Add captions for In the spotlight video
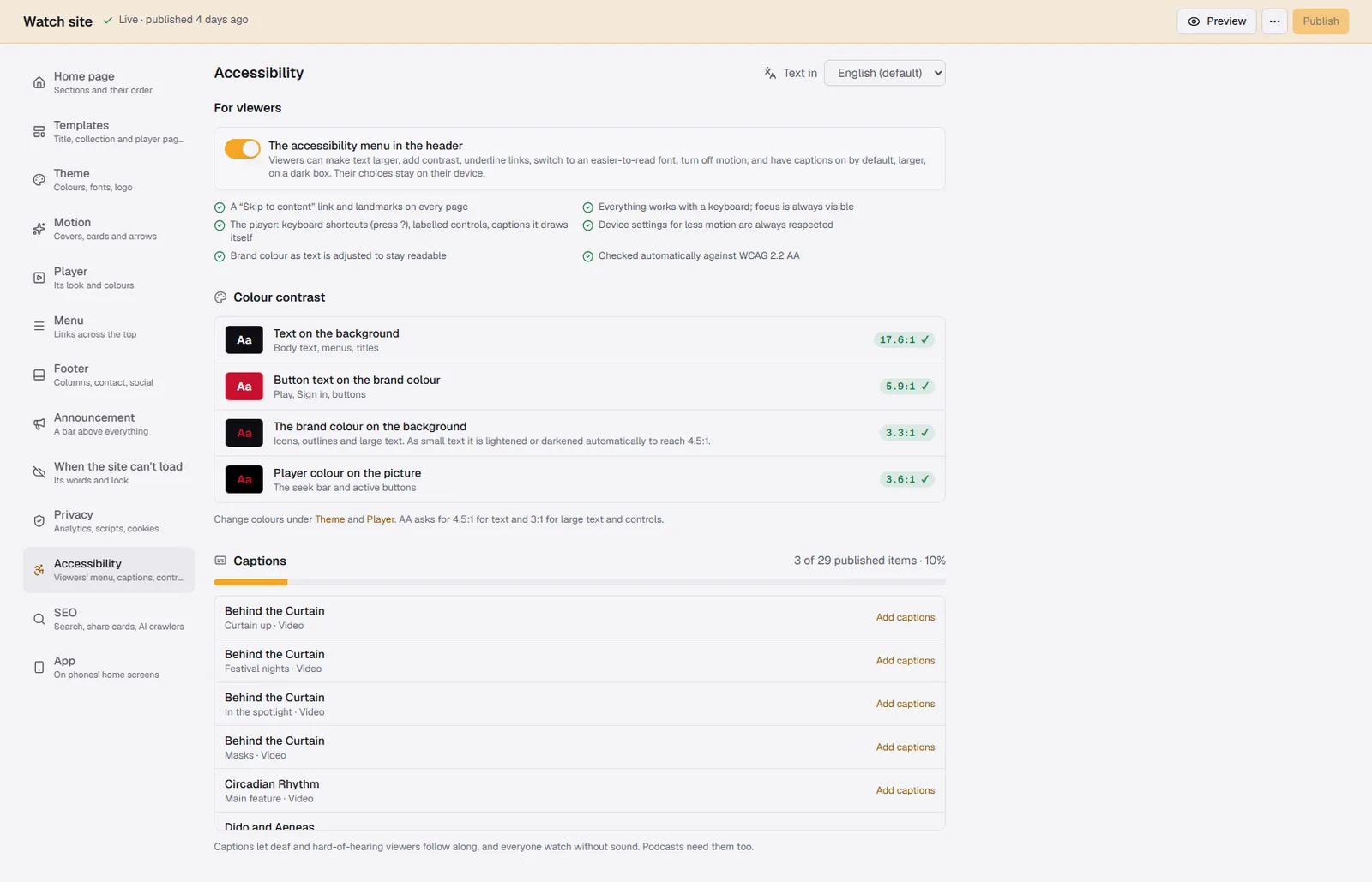The width and height of the screenshot is (1372, 882). [x=906, y=704]
